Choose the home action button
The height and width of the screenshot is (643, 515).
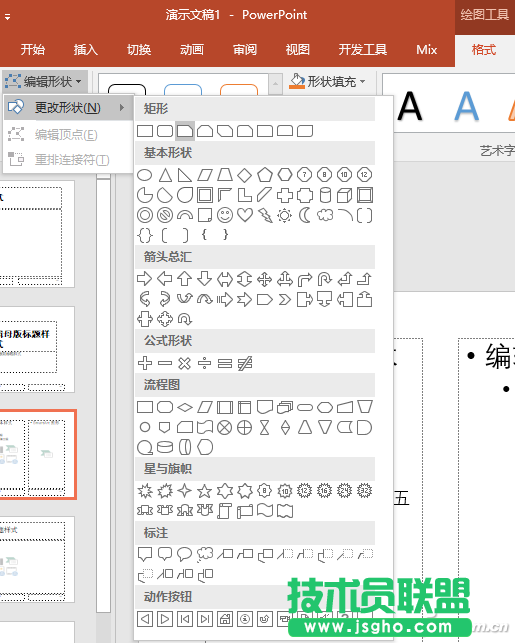coord(225,619)
